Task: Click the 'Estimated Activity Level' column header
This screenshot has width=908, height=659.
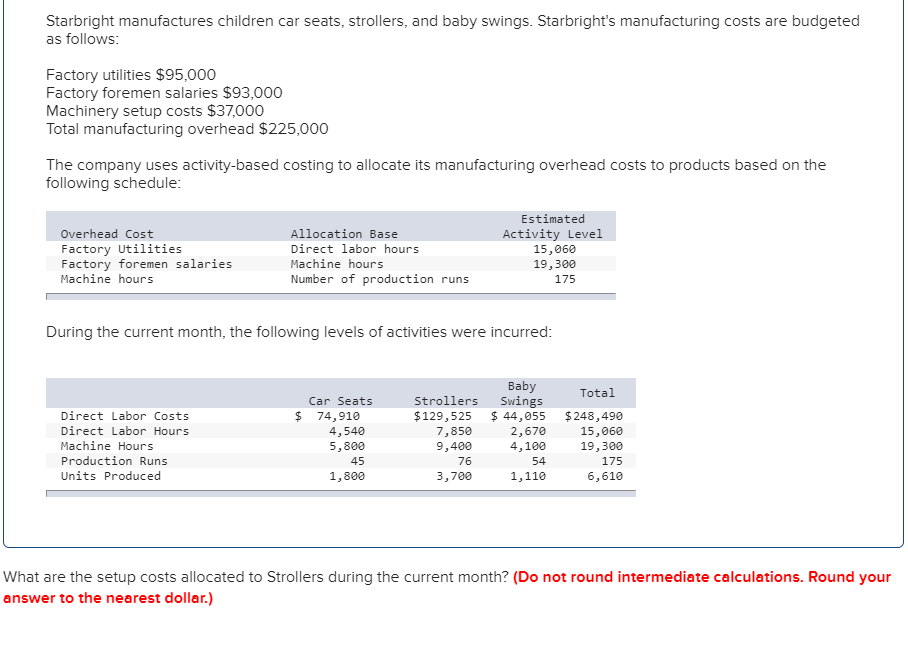Action: tap(552, 226)
